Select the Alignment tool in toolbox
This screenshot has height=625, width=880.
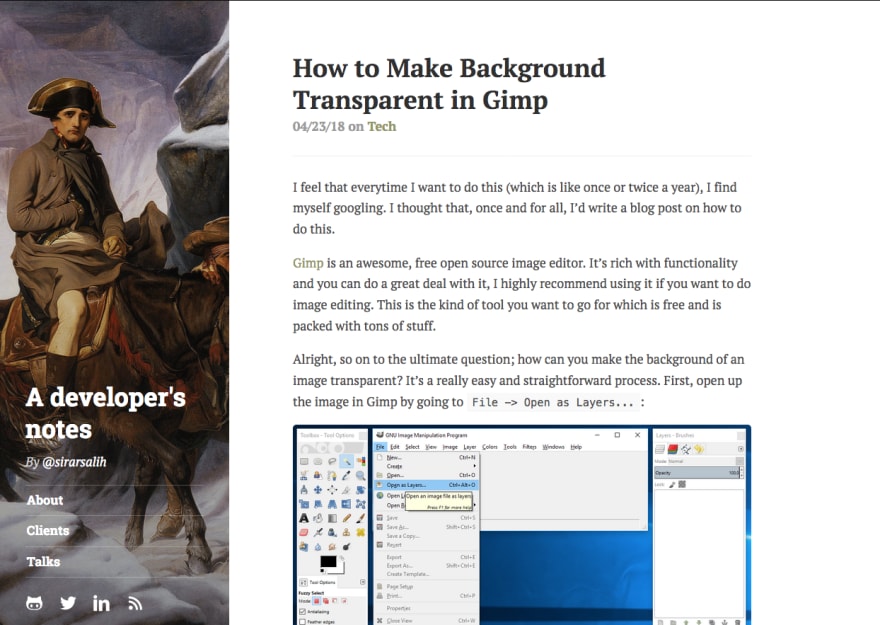click(x=332, y=490)
